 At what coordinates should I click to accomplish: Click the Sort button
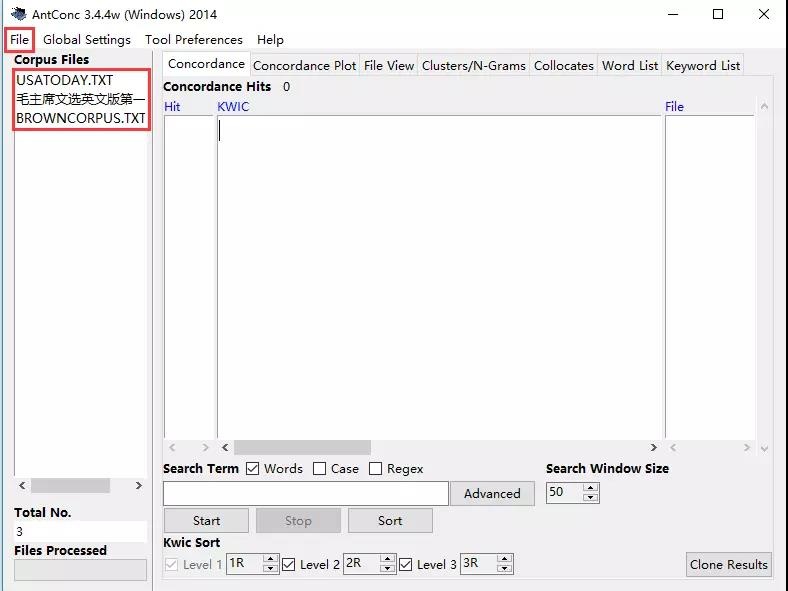click(390, 521)
